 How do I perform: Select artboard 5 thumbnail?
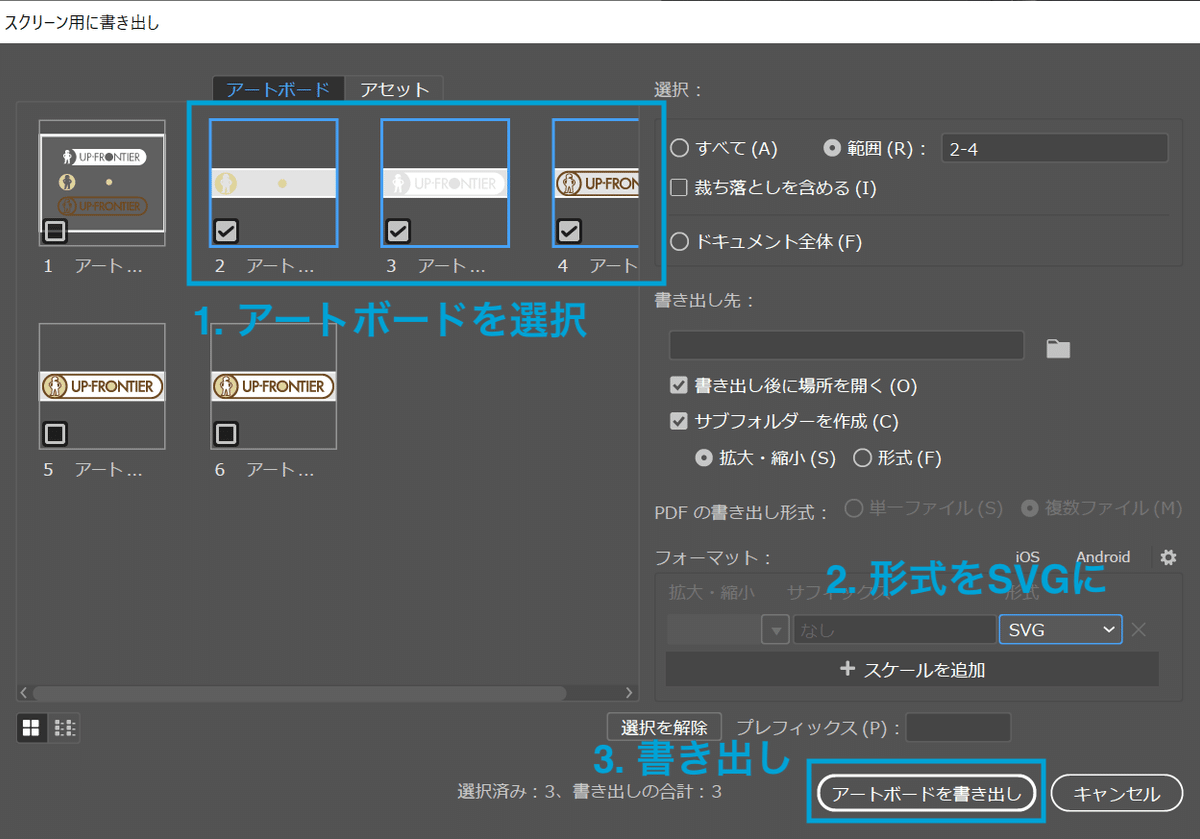click(x=102, y=386)
